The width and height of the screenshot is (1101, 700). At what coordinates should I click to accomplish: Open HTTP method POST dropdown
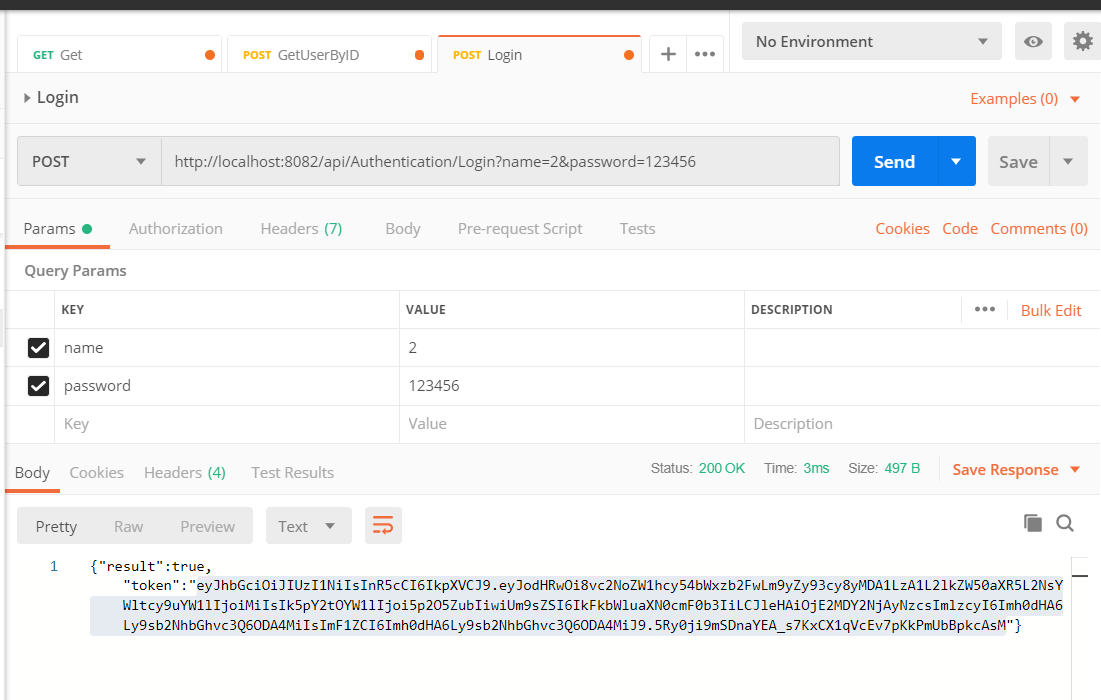(x=89, y=161)
